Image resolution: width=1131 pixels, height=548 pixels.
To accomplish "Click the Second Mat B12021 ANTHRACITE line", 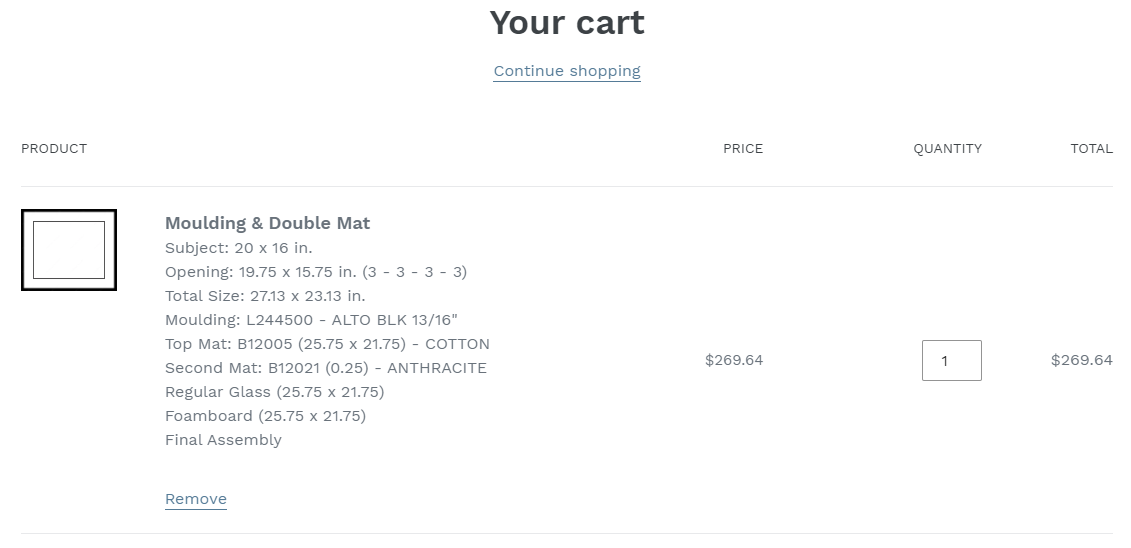I will (326, 368).
